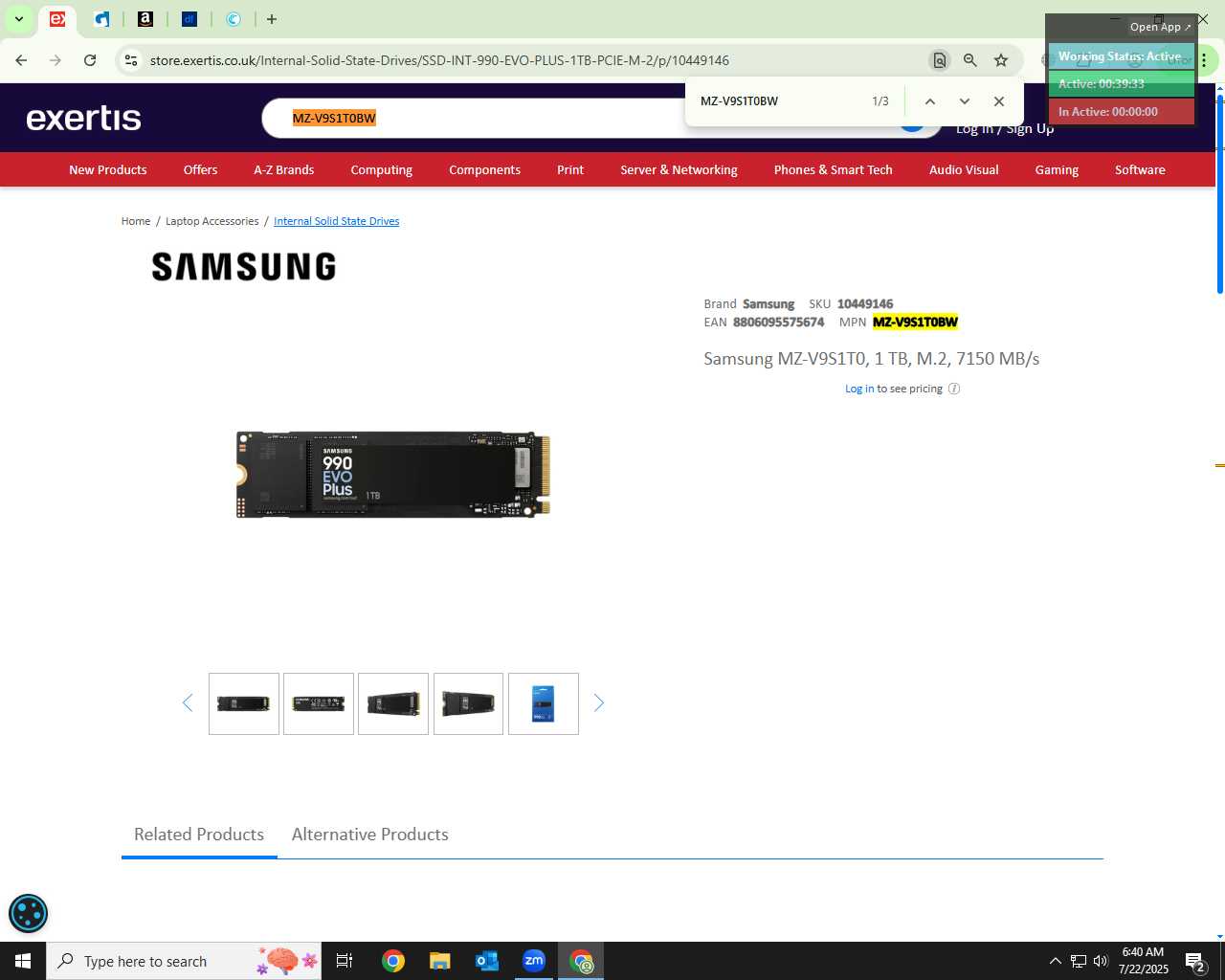Open the Server & Networking menu

(679, 169)
